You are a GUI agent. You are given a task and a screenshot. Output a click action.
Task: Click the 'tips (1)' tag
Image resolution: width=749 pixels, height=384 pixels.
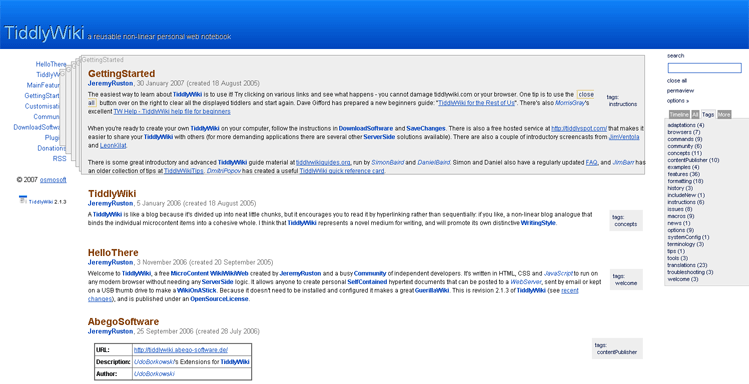click(x=676, y=251)
